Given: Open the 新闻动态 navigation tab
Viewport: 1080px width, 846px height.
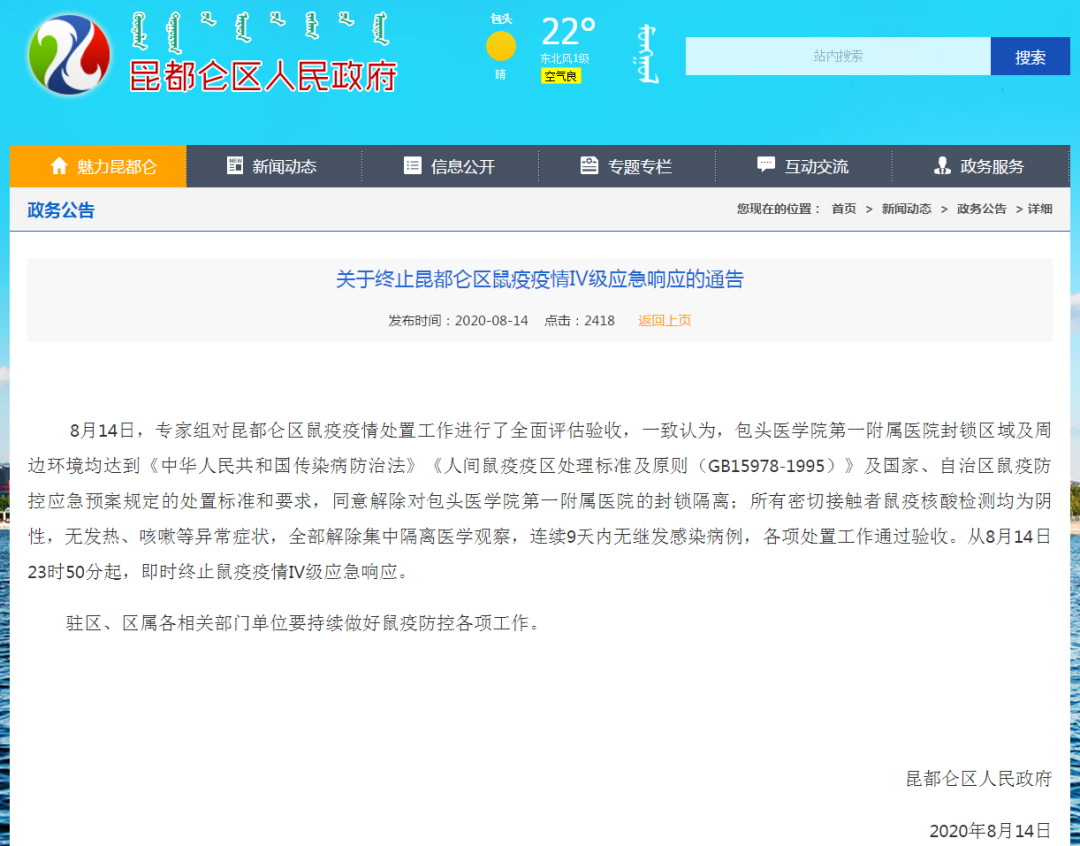Looking at the screenshot, I should tap(284, 167).
